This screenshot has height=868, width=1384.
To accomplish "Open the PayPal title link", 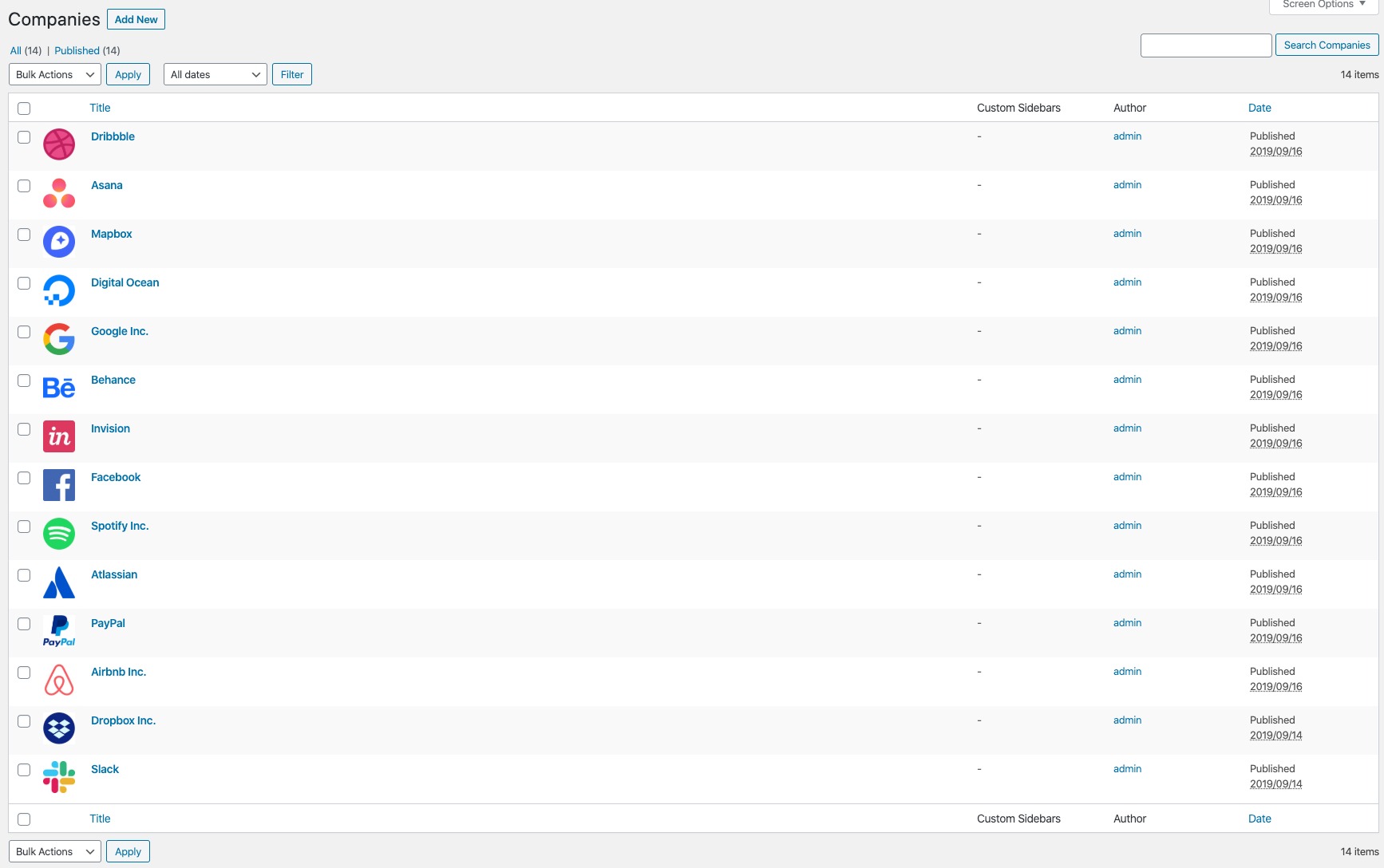I will click(x=108, y=623).
